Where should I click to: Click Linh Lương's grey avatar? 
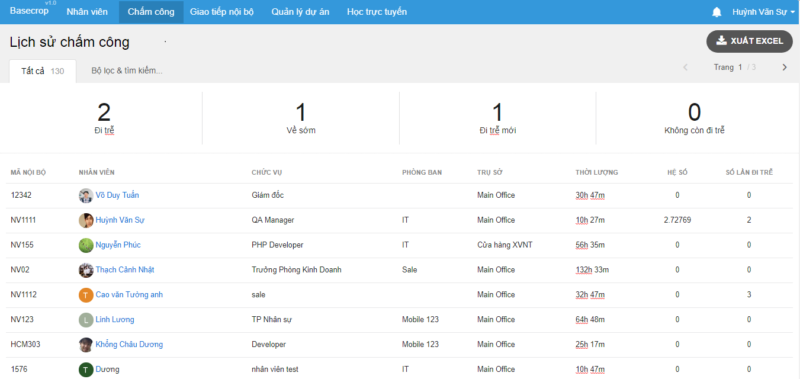point(86,320)
